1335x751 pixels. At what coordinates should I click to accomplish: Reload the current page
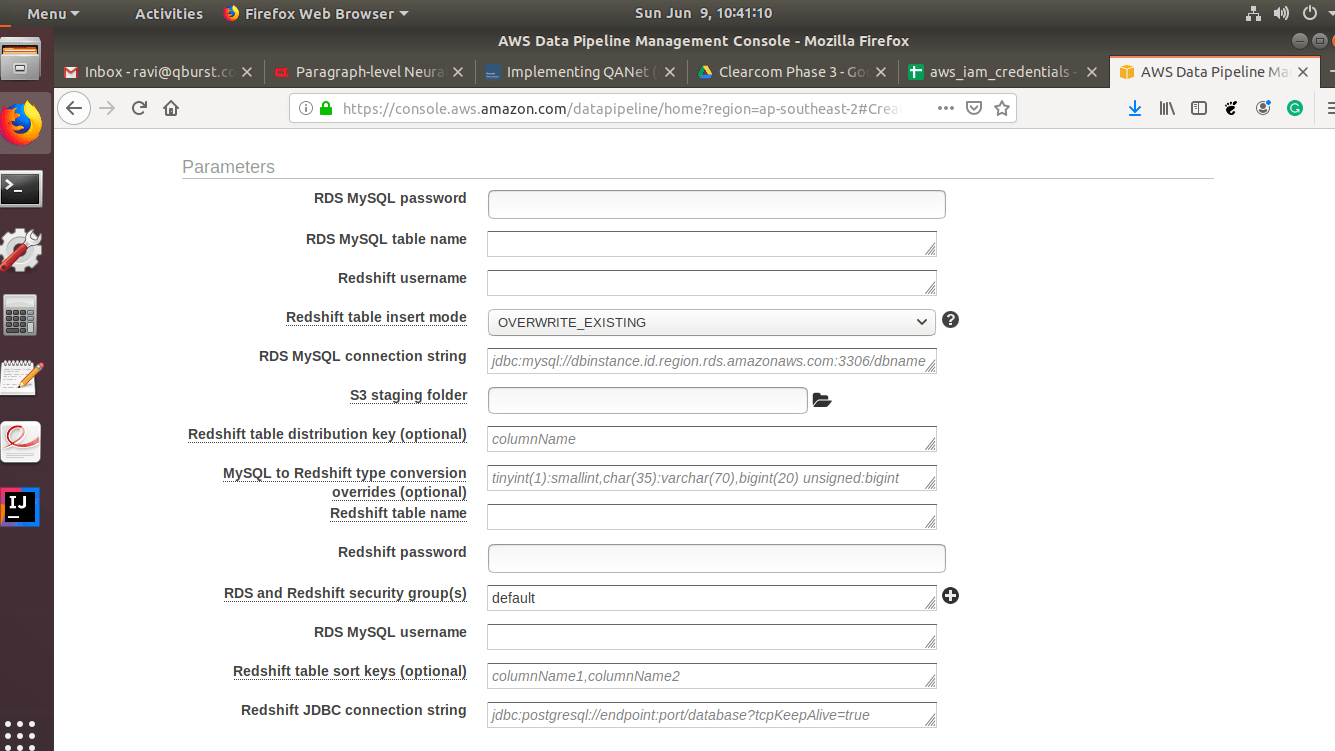tap(139, 108)
